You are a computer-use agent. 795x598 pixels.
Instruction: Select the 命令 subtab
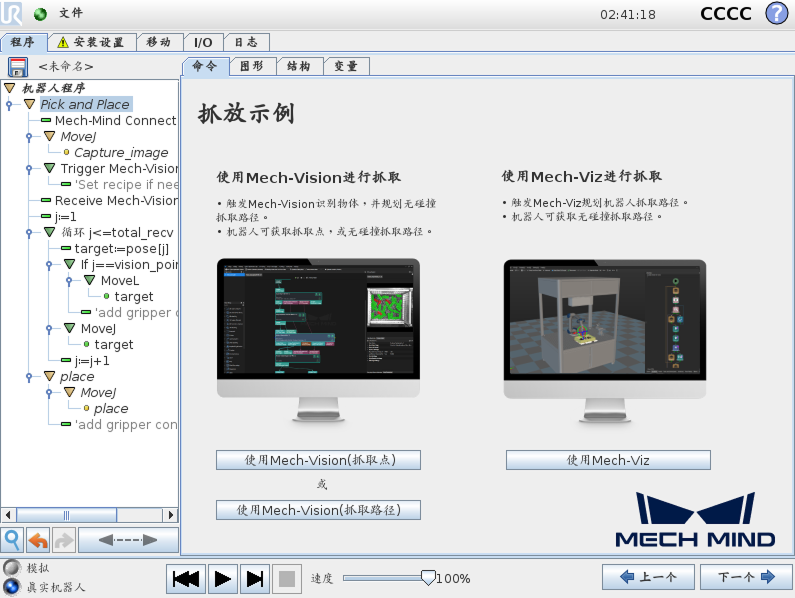pyautogui.click(x=205, y=66)
